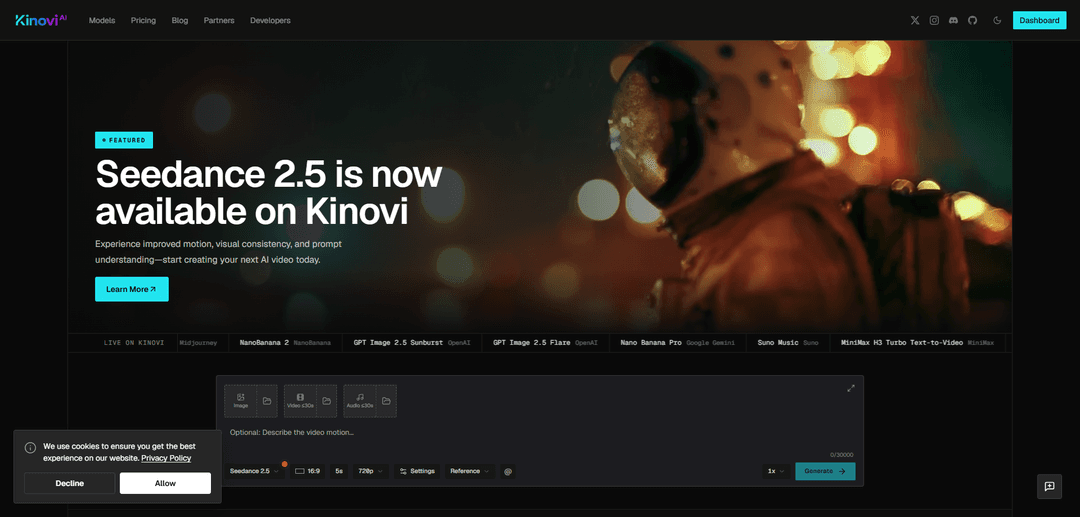Open the Reference dropdown
1080x517 pixels.
click(x=469, y=472)
